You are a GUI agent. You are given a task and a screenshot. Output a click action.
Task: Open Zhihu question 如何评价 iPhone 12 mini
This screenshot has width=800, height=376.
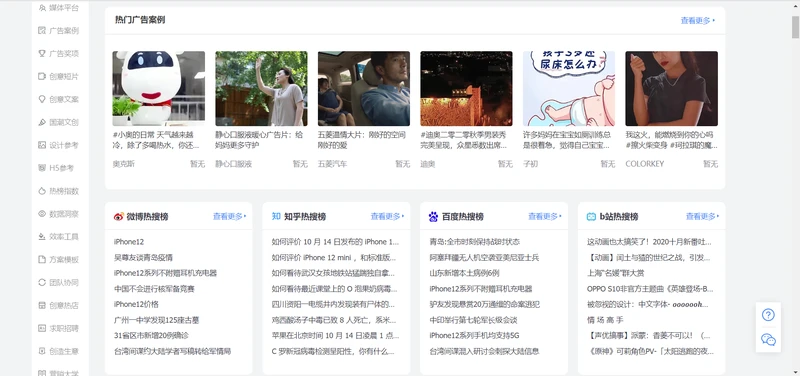(x=335, y=258)
